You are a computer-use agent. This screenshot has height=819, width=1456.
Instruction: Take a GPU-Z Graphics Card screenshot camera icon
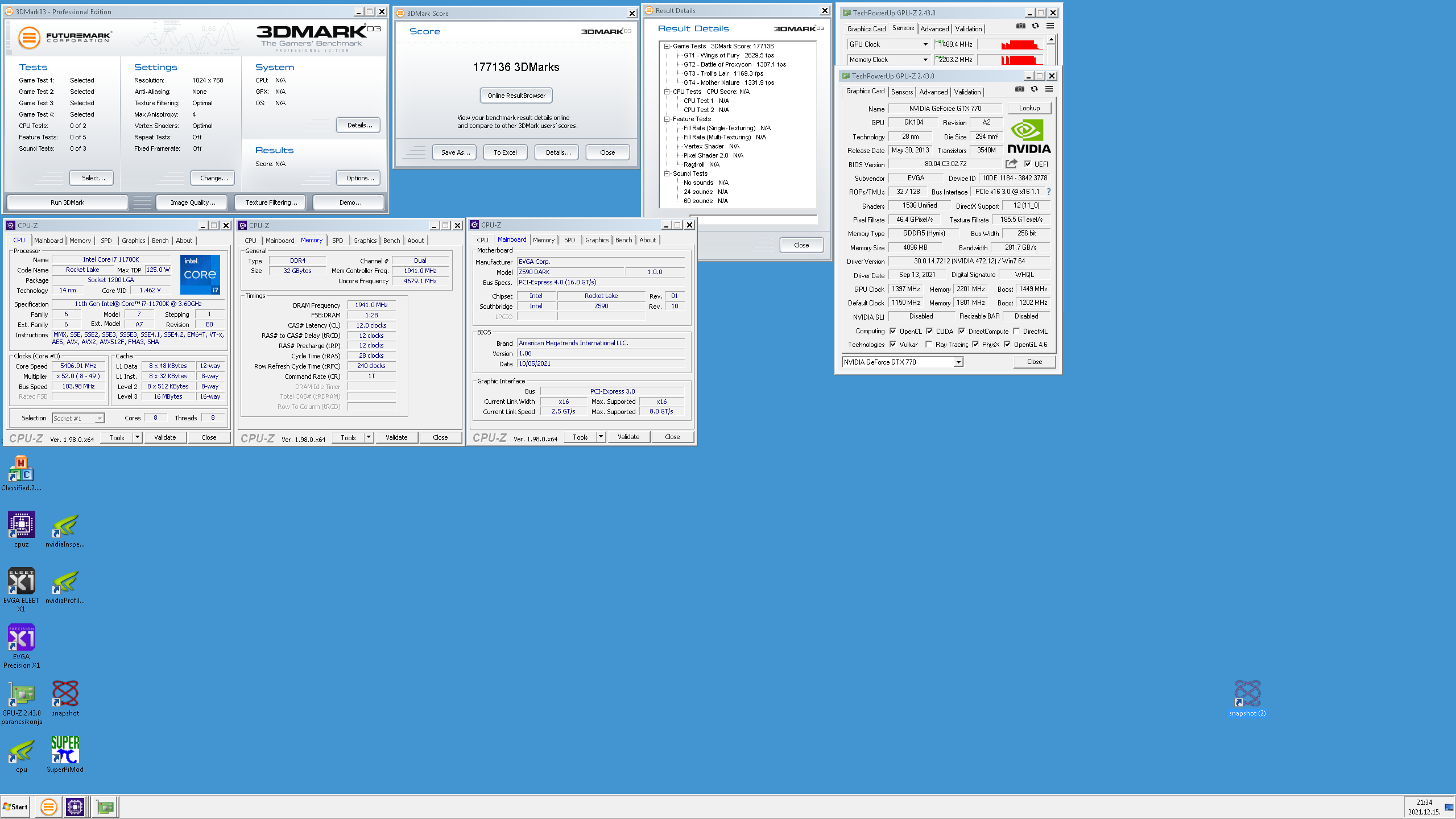1020,89
